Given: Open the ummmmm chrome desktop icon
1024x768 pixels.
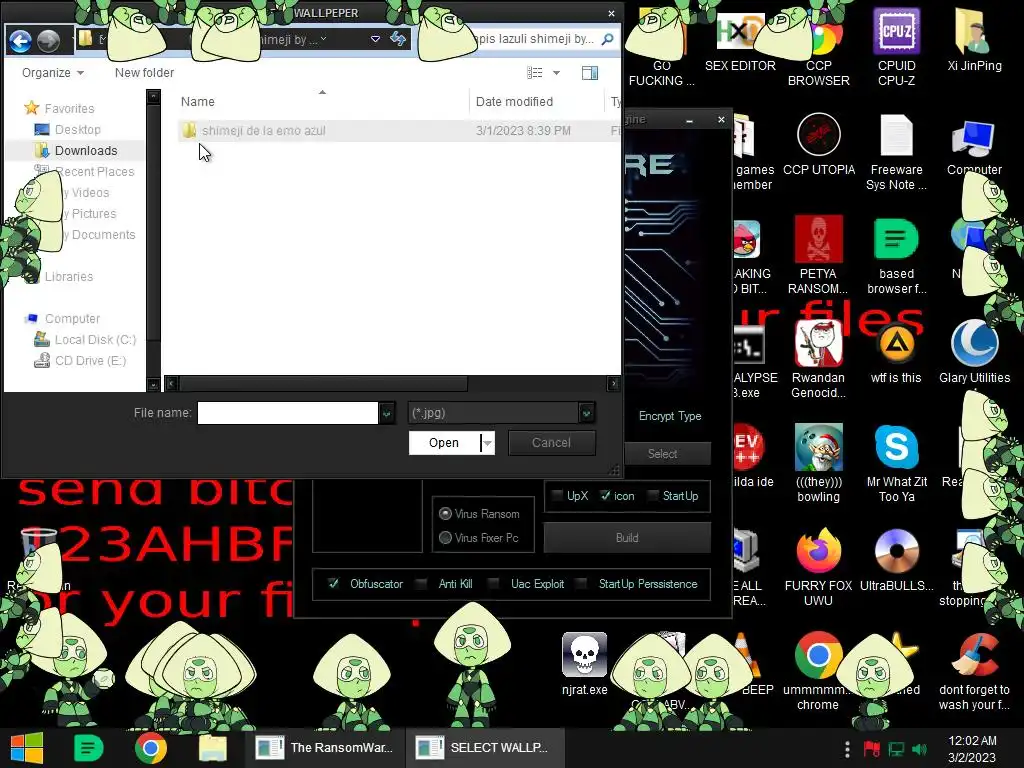Looking at the screenshot, I should (x=818, y=671).
